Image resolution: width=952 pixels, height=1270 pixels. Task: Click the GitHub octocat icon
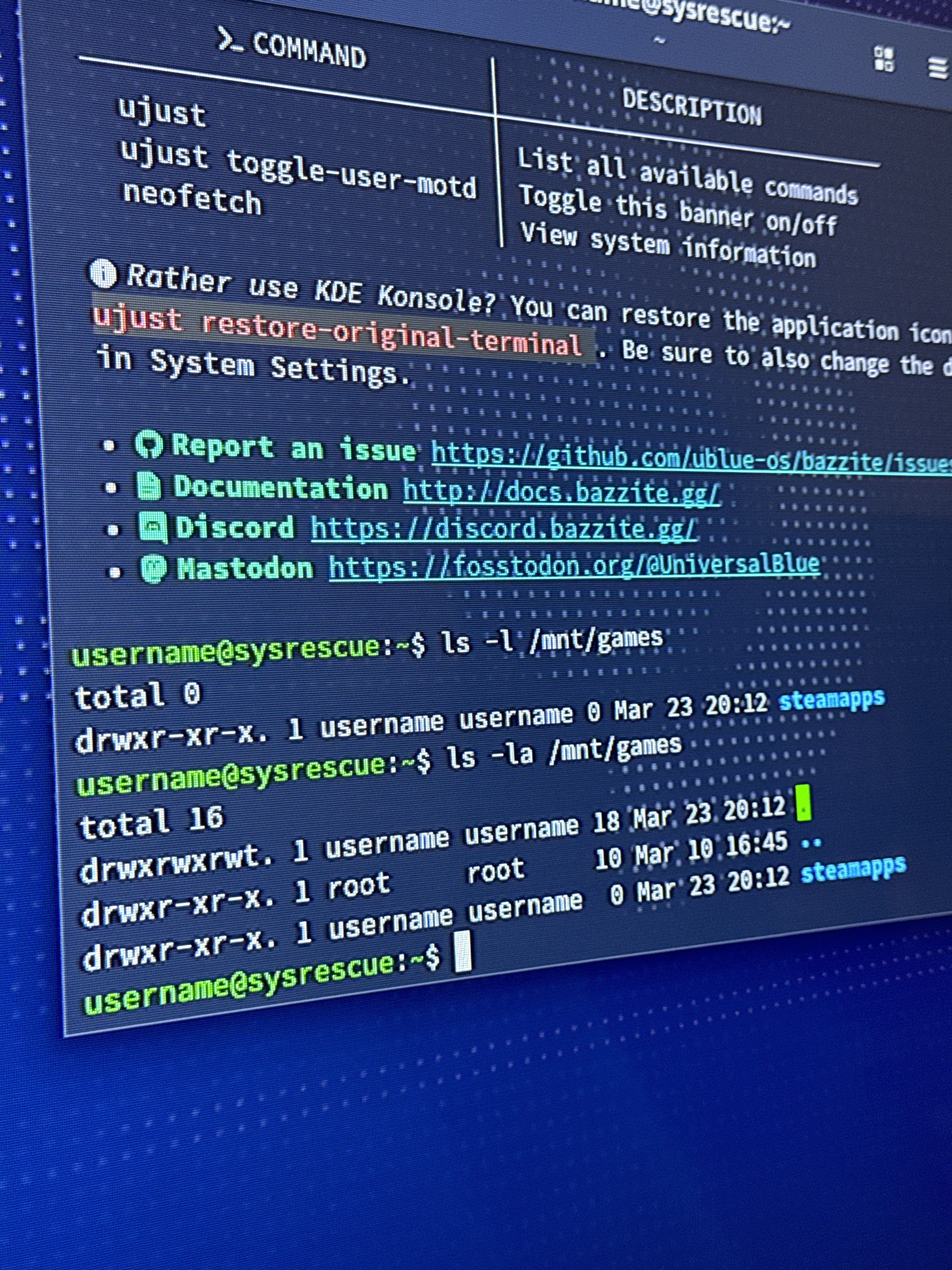pyautogui.click(x=149, y=444)
